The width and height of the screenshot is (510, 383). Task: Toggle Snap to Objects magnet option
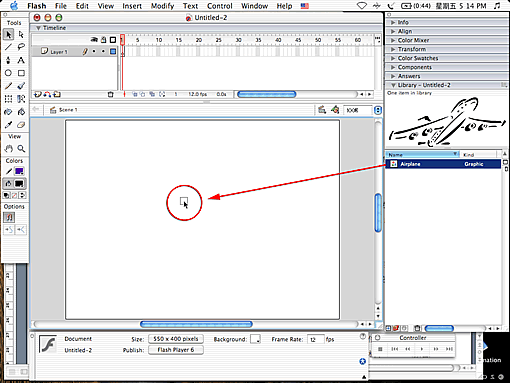[9, 218]
